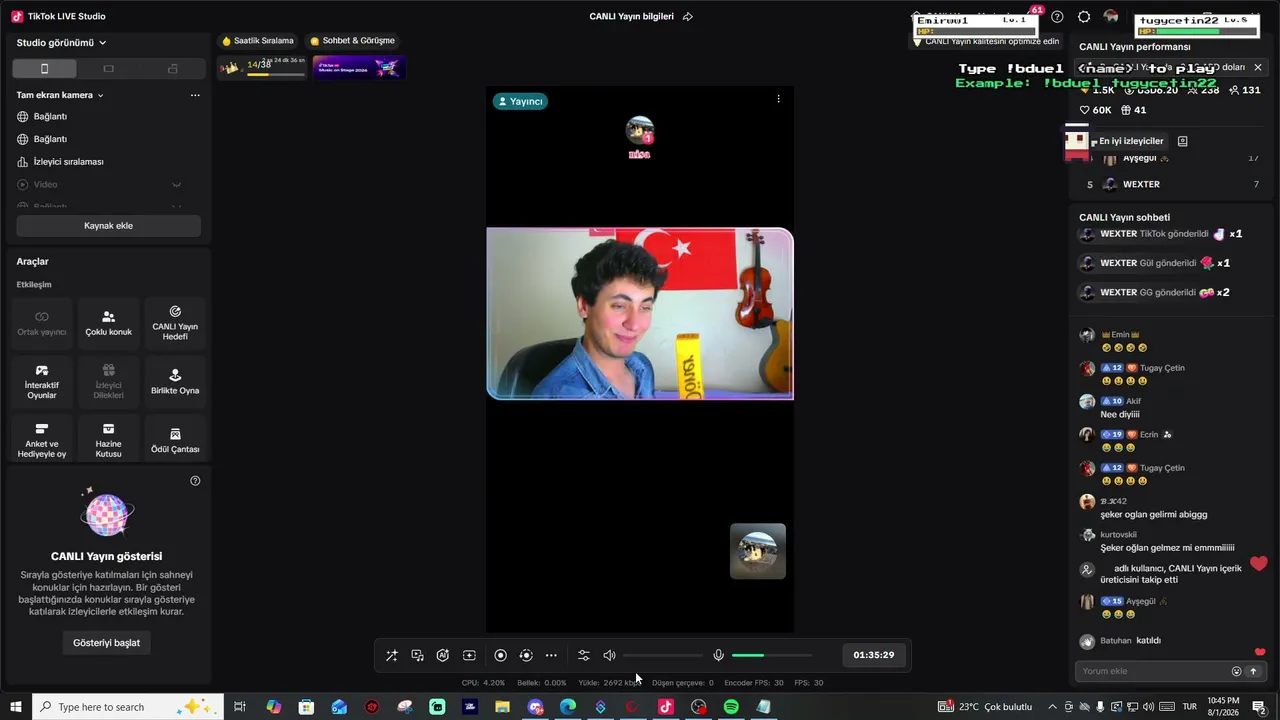Click the crown ranking progress 14/38
This screenshot has height=720, width=1280.
click(262, 67)
